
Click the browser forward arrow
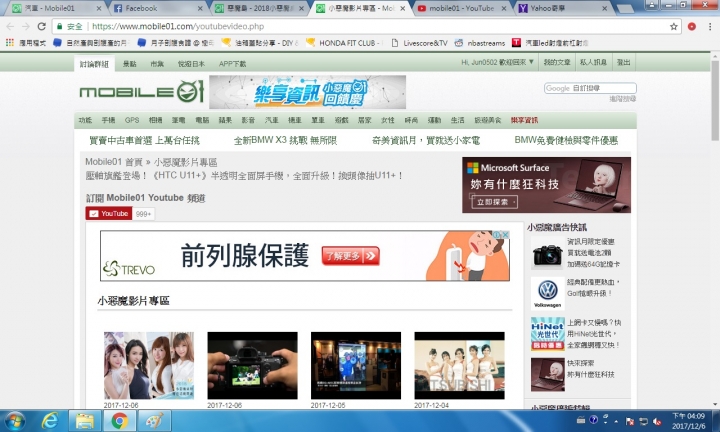pos(25,27)
